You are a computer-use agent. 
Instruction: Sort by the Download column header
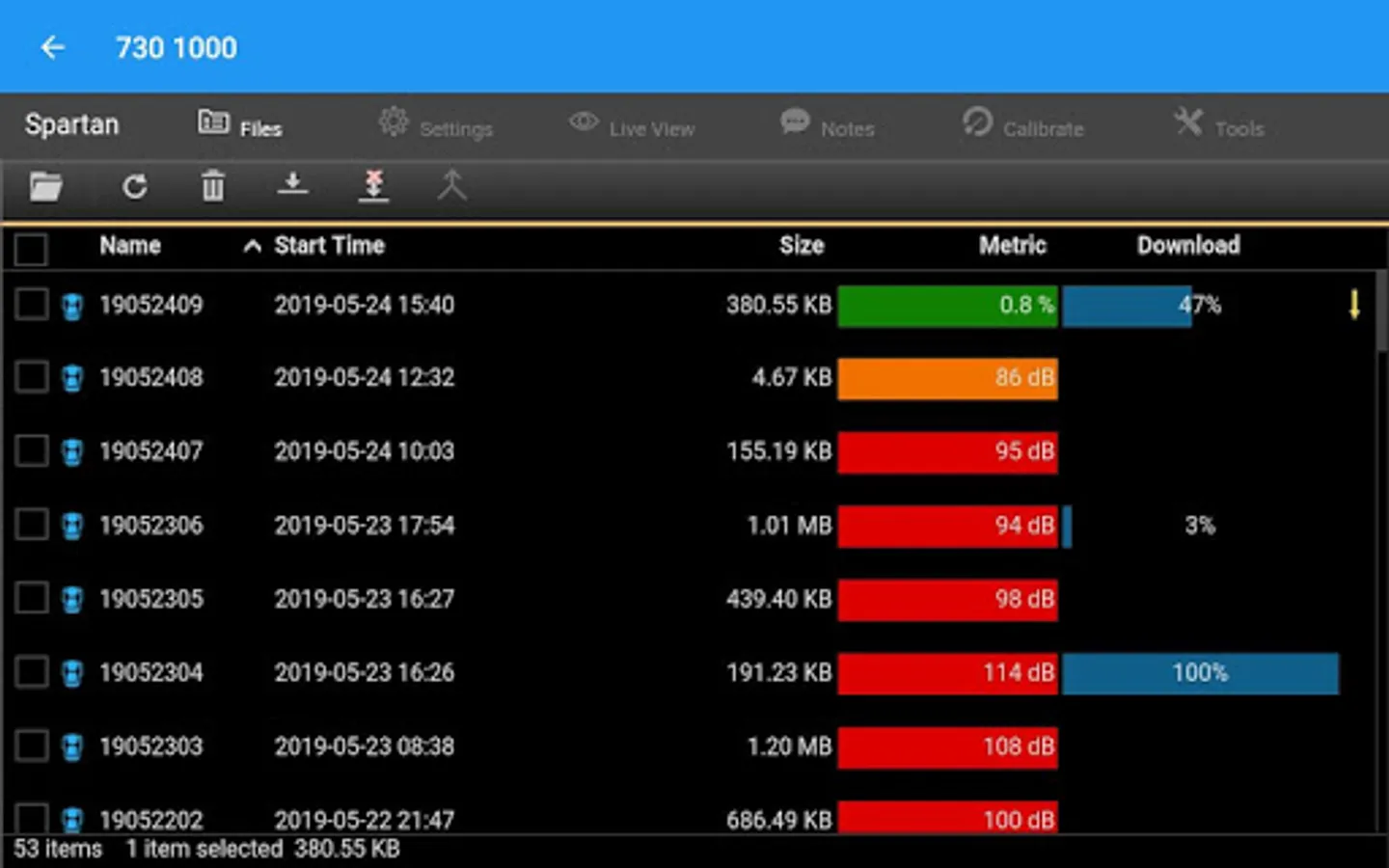pos(1188,246)
